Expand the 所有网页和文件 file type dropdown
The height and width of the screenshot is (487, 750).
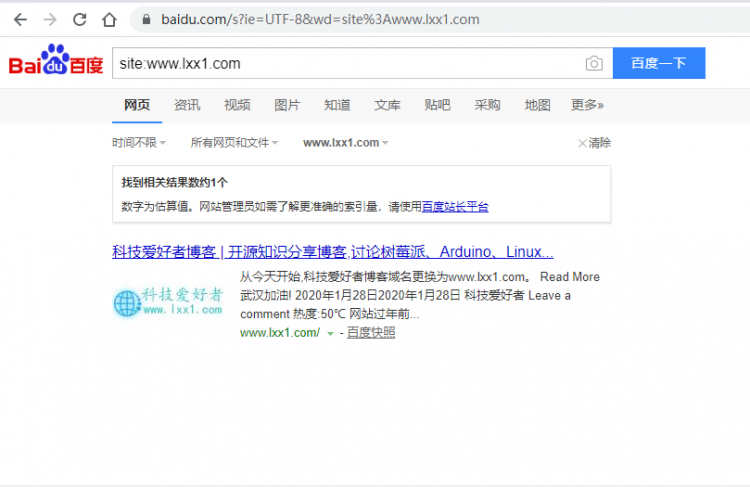click(234, 143)
